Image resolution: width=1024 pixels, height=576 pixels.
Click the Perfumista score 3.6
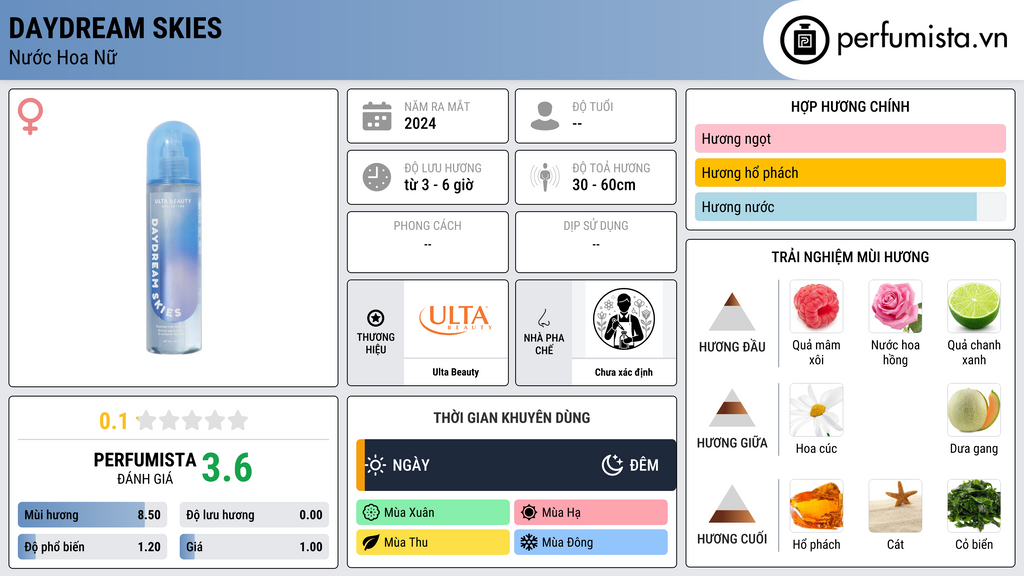tap(227, 468)
